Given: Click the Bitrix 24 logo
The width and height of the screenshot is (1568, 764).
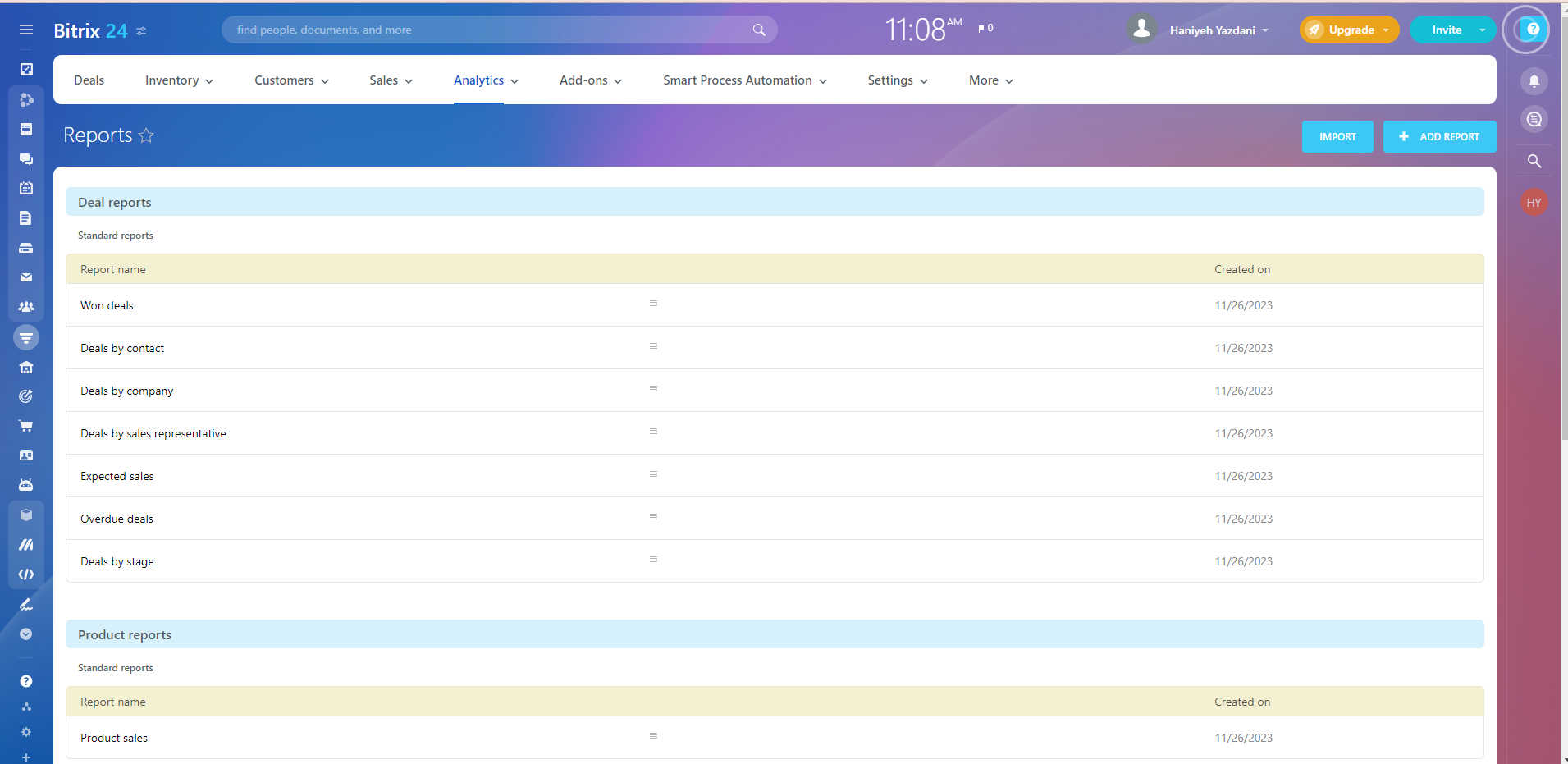Looking at the screenshot, I should [90, 31].
